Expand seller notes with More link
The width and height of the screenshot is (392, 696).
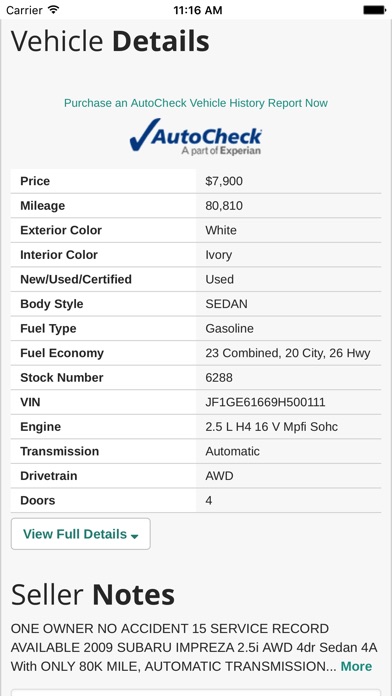tap(356, 666)
